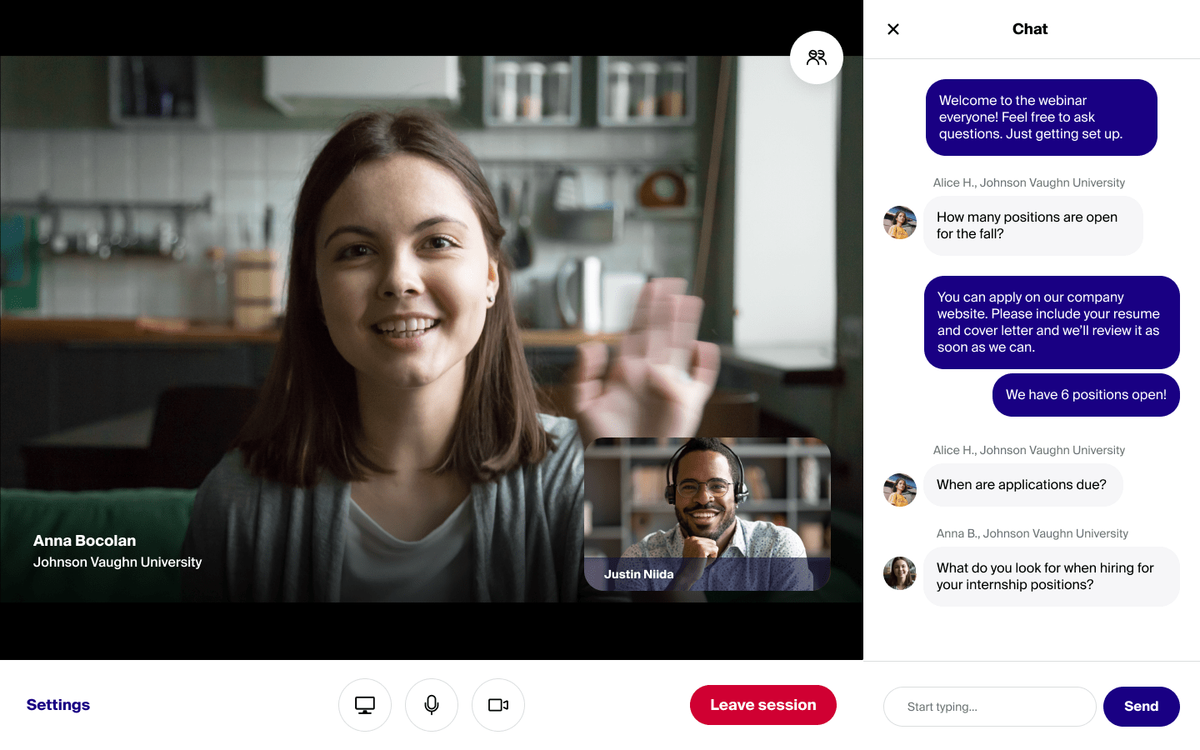Click the Start typing message field
Viewport: 1200px width, 750px height.
click(989, 706)
